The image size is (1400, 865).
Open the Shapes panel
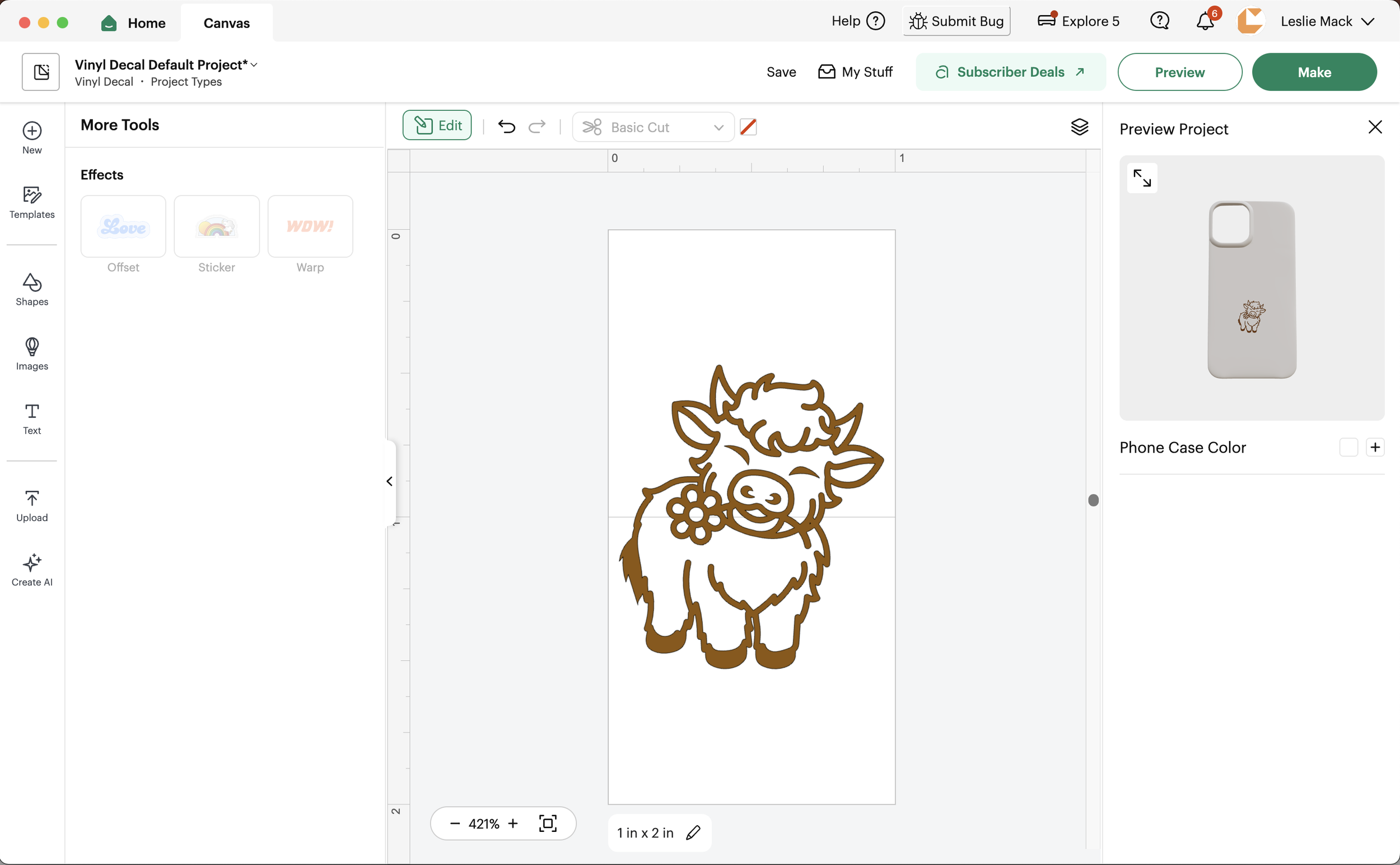(x=31, y=290)
